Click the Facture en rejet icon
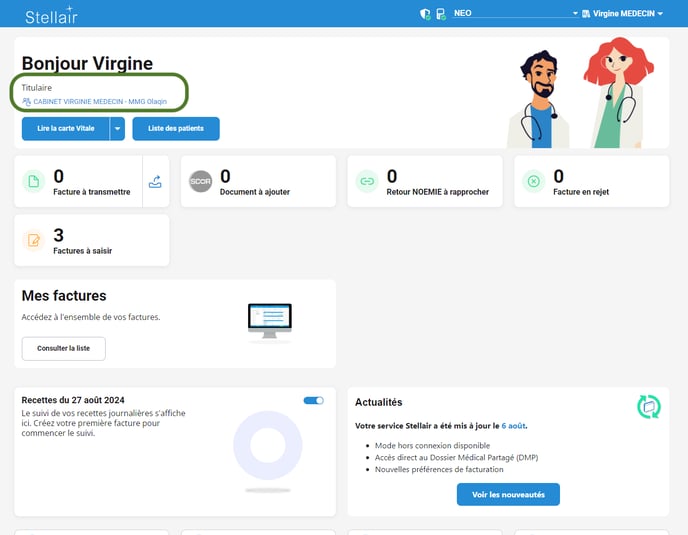 534,181
